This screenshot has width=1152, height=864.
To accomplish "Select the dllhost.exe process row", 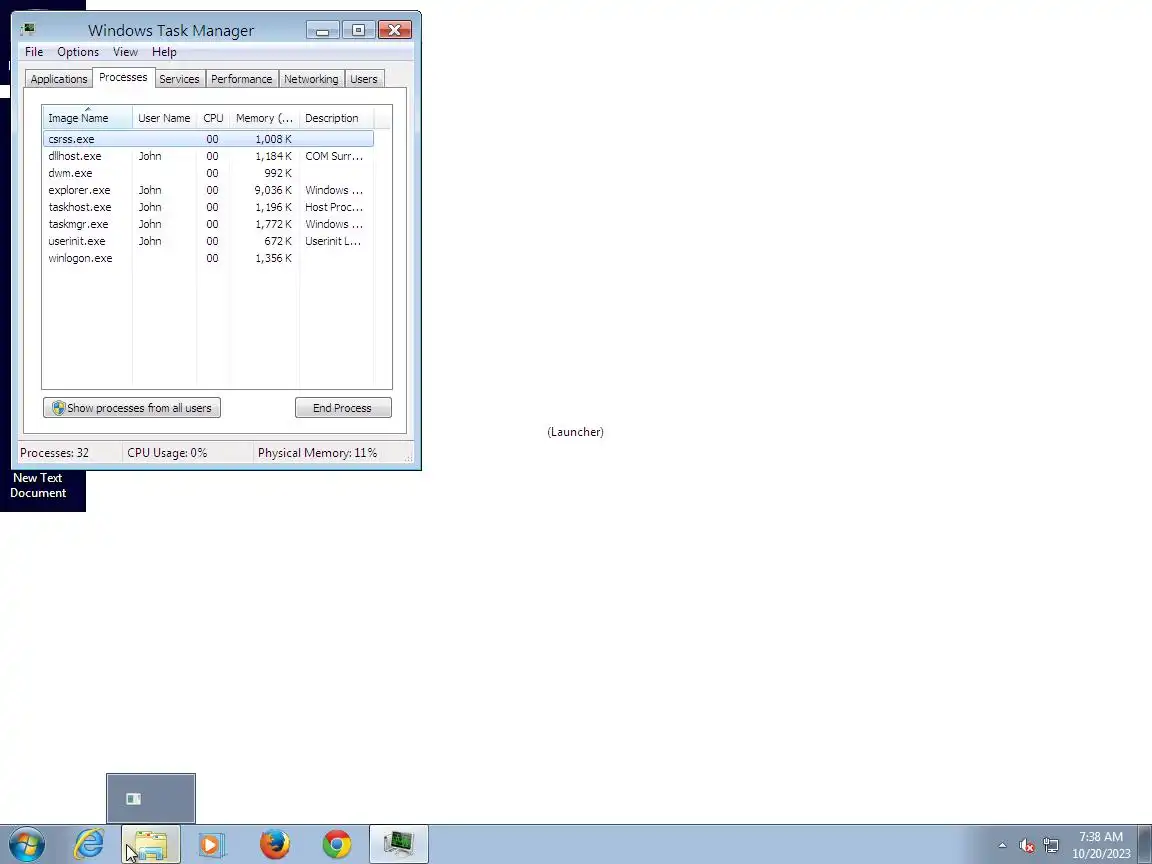I will click(208, 156).
